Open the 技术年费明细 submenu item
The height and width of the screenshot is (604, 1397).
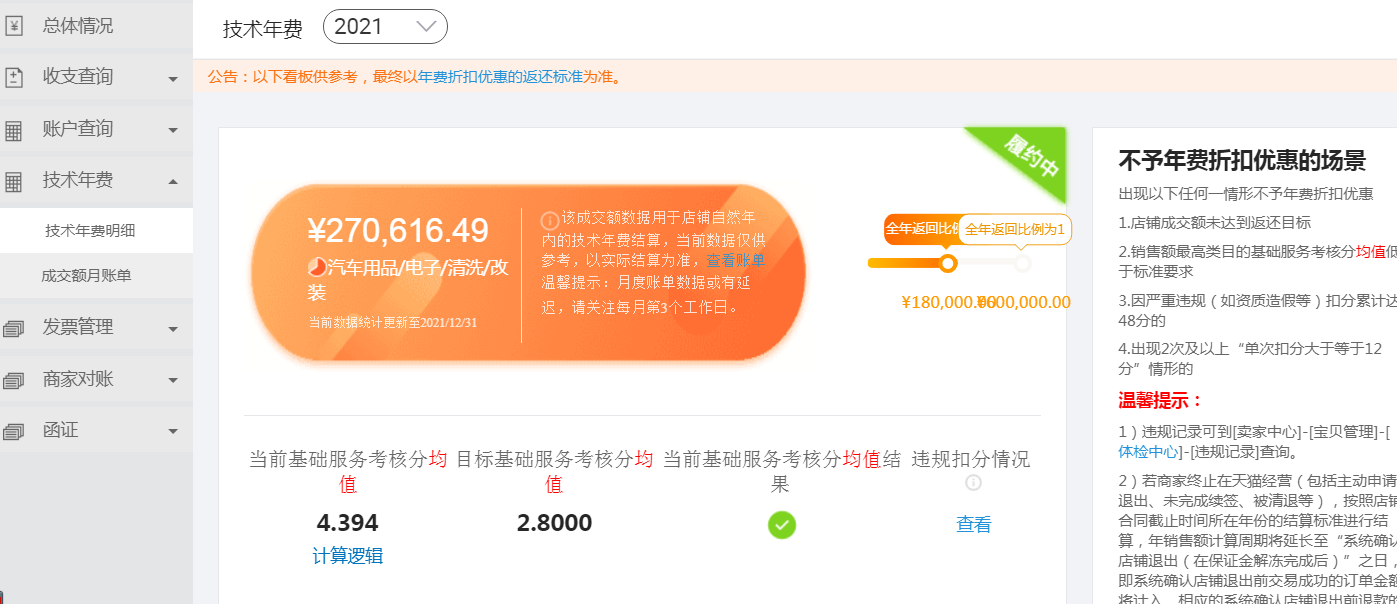90,231
